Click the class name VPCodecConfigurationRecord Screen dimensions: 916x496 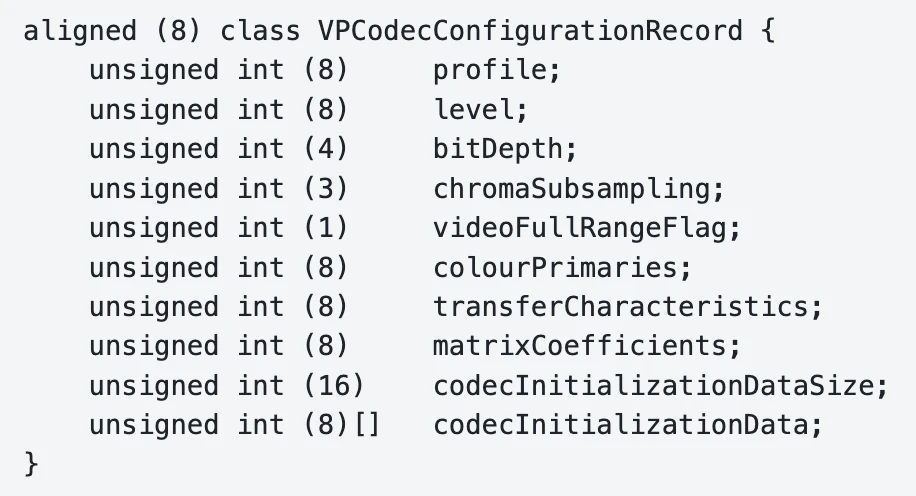point(528,30)
